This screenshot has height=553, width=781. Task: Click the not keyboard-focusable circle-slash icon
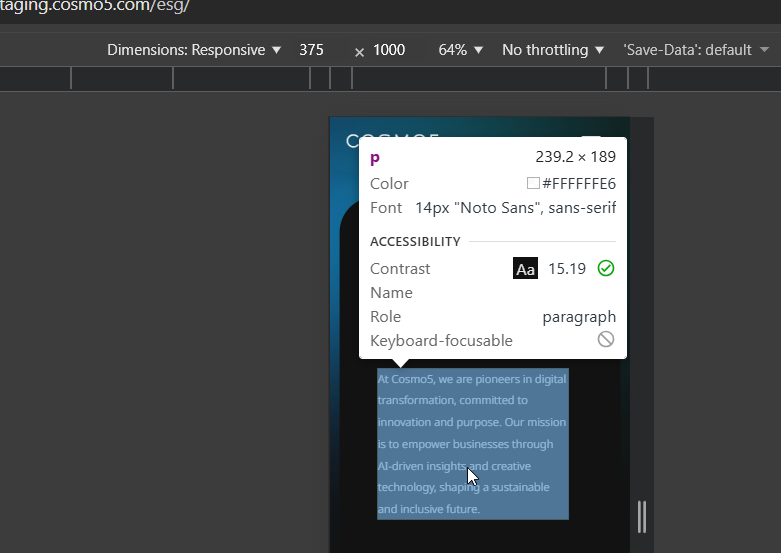[x=606, y=340]
